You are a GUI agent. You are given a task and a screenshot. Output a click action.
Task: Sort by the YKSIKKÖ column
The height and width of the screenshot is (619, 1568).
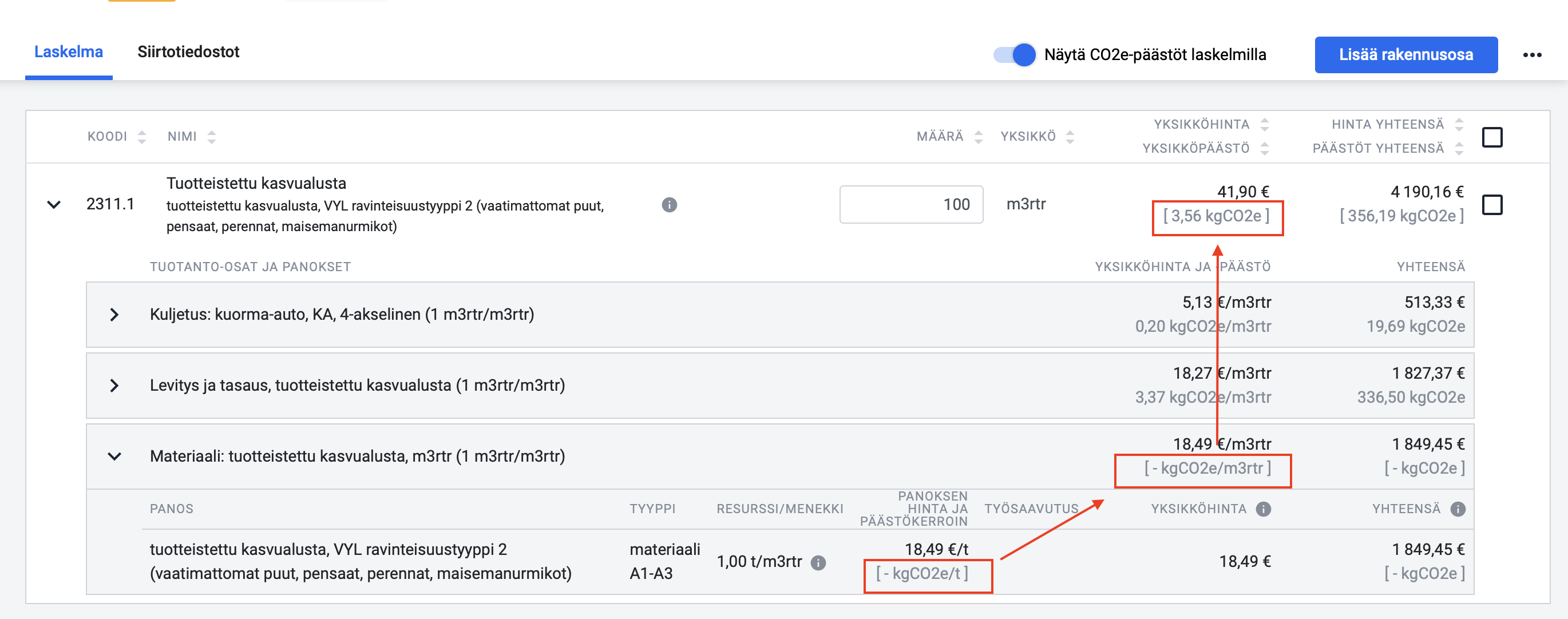point(1070,136)
